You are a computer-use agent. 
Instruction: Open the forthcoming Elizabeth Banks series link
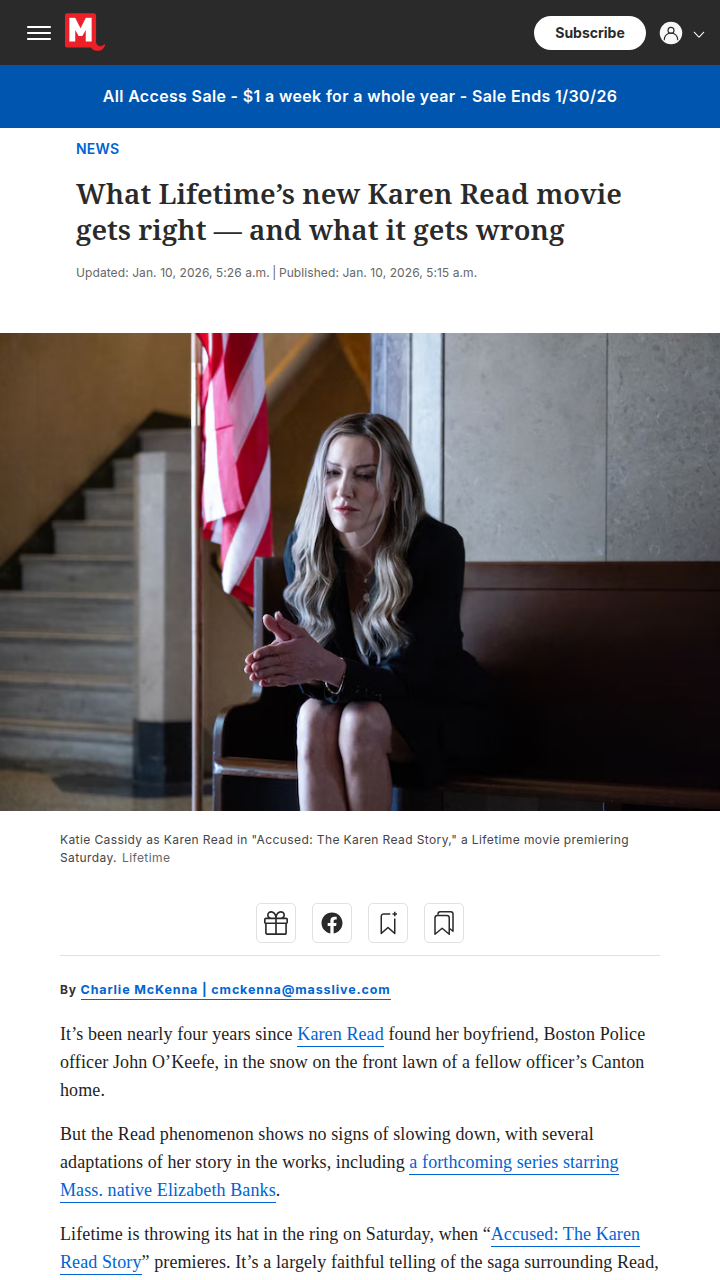[x=340, y=1176]
